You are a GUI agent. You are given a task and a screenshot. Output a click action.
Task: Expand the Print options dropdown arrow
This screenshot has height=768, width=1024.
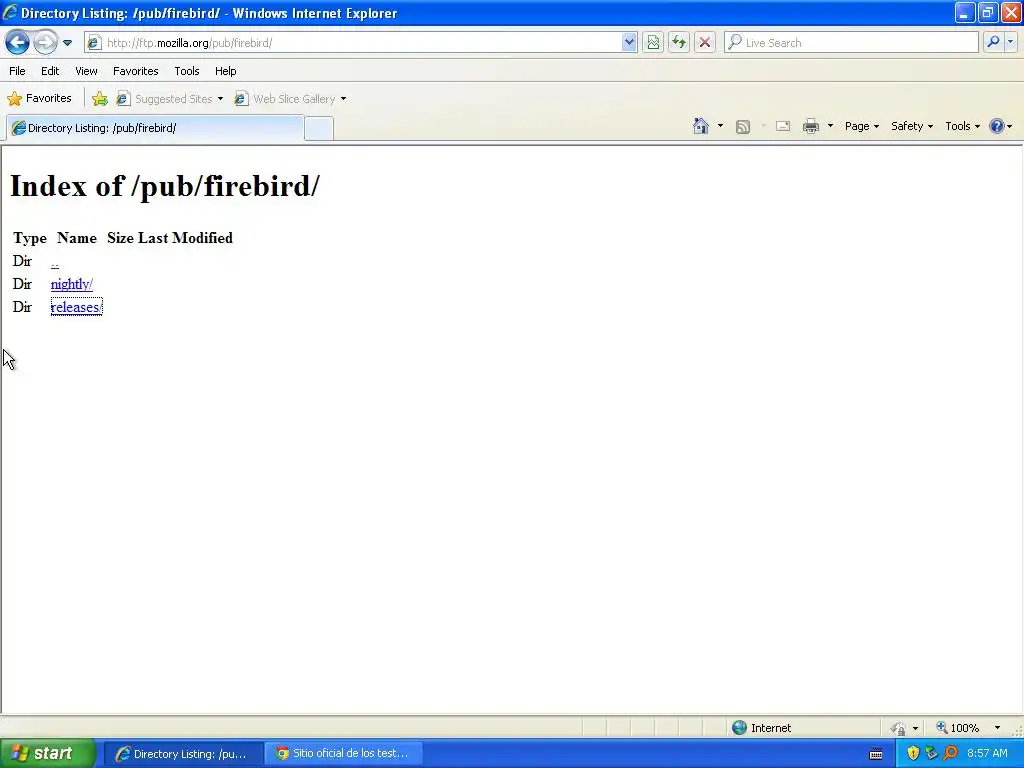(830, 126)
